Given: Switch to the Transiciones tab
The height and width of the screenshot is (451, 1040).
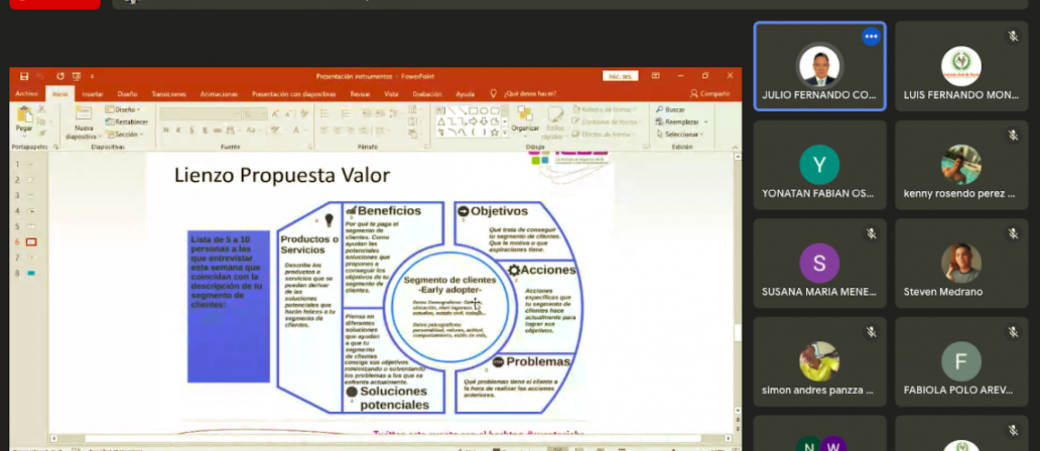Looking at the screenshot, I should click(168, 93).
